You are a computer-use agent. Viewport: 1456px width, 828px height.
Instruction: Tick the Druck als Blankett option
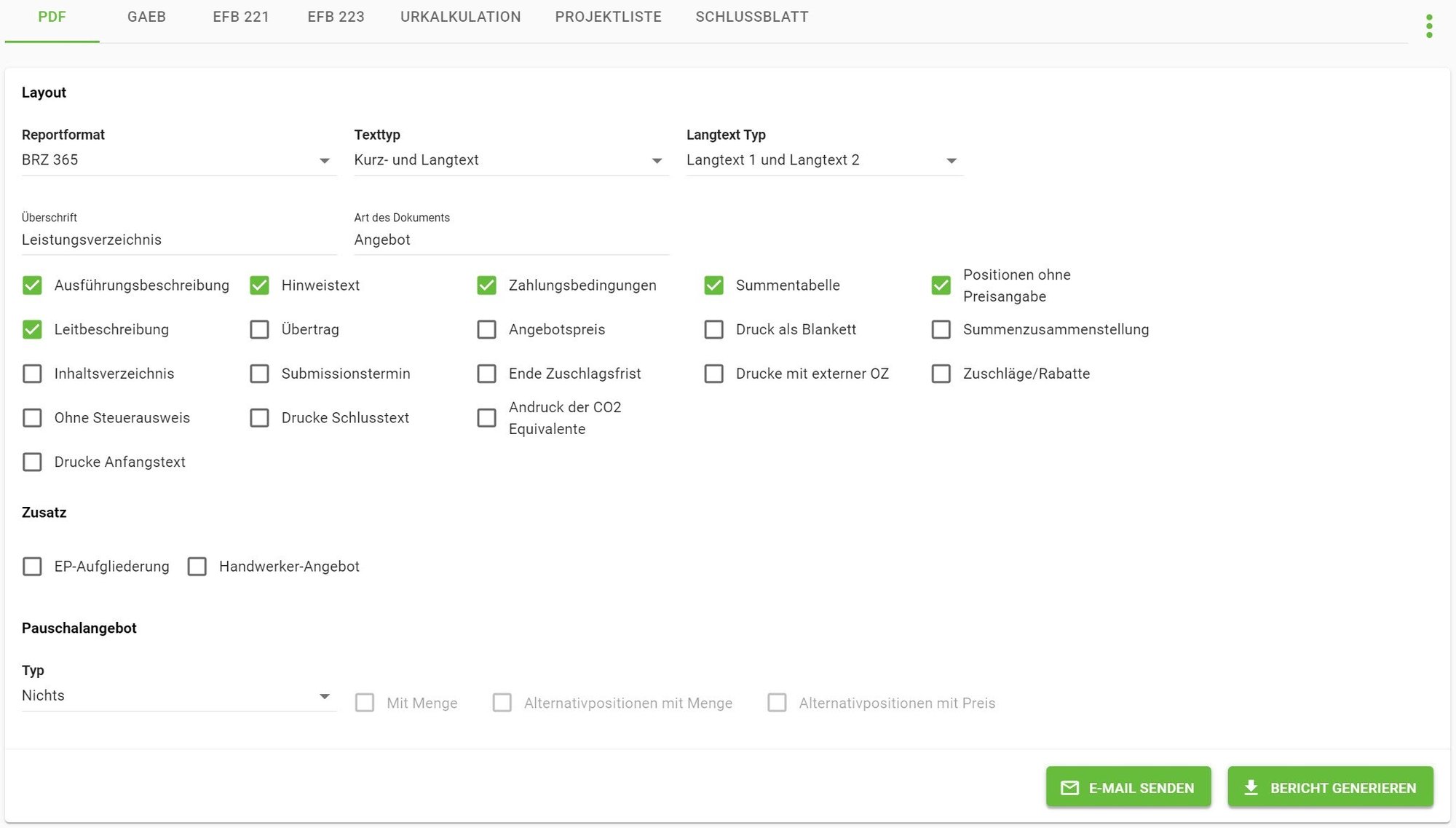click(713, 330)
